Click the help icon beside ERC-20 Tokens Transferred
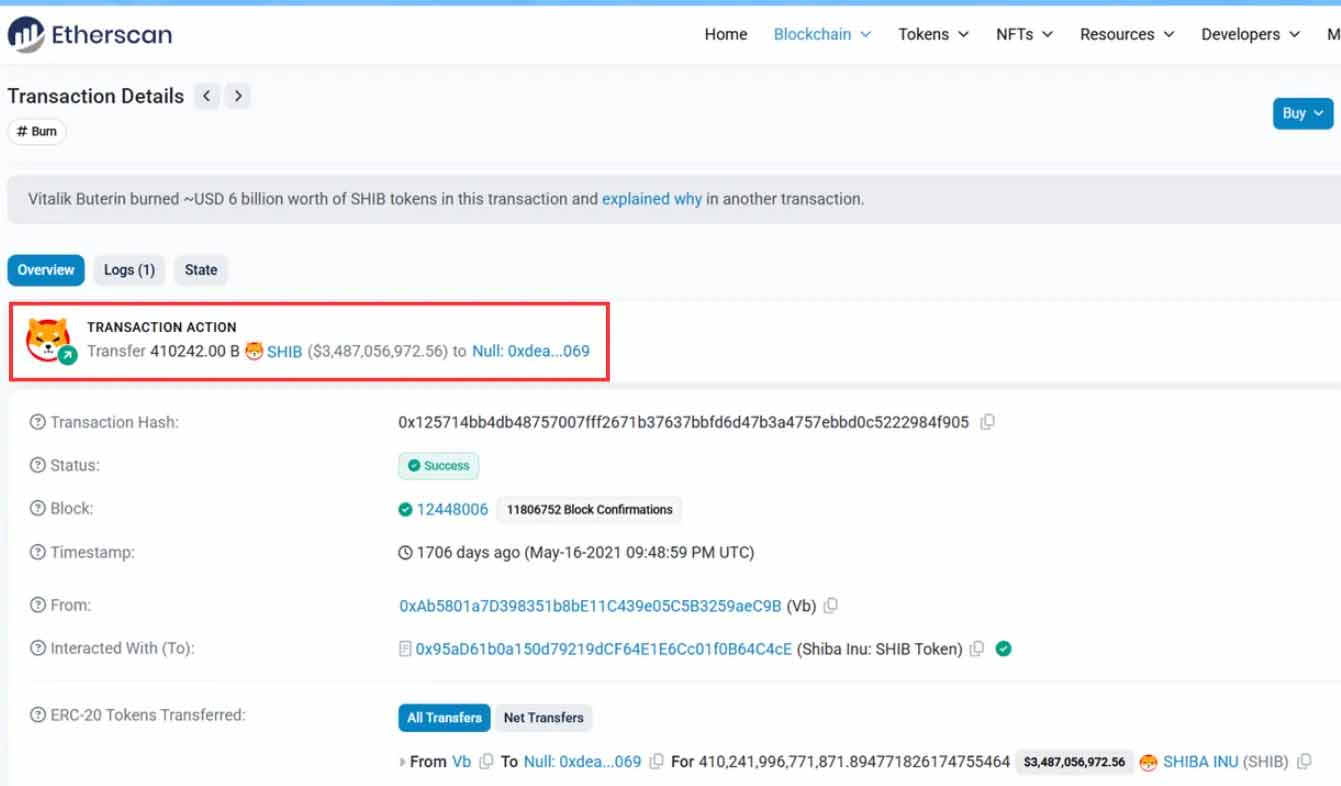The image size is (1341, 786). click(x=38, y=715)
